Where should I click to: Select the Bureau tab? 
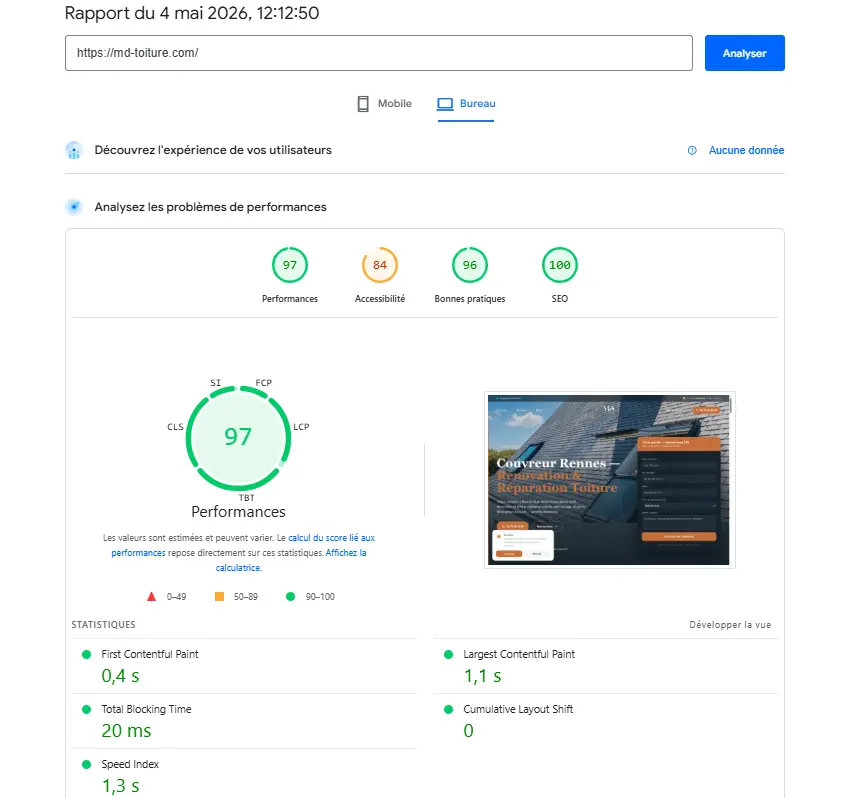click(466, 104)
